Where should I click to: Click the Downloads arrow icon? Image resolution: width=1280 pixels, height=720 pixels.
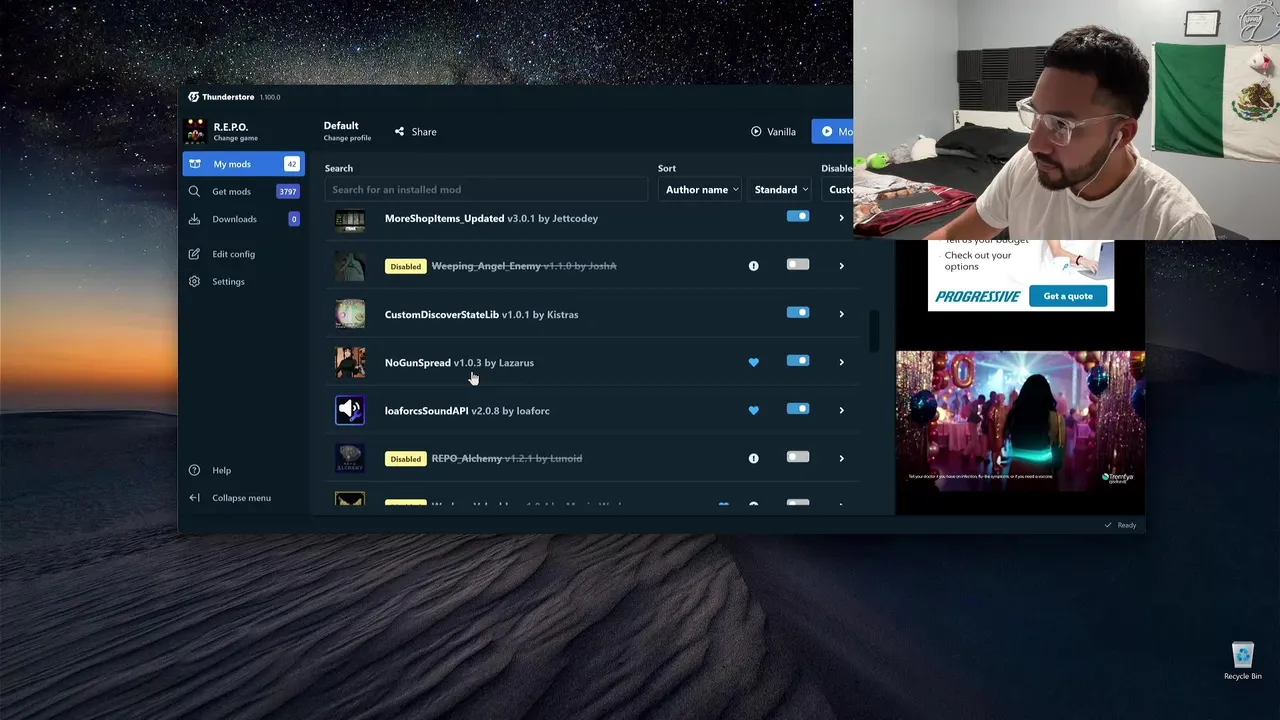pyautogui.click(x=194, y=219)
